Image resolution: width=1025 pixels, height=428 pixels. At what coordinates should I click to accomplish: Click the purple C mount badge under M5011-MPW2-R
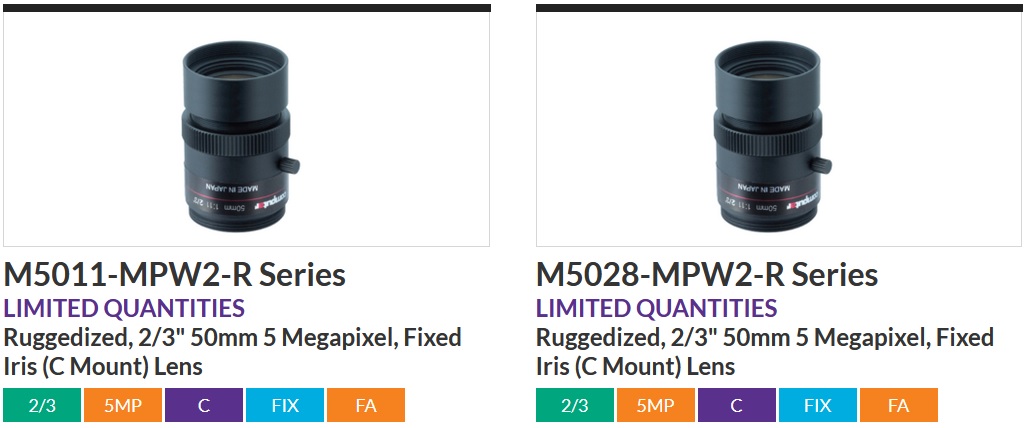coord(204,405)
